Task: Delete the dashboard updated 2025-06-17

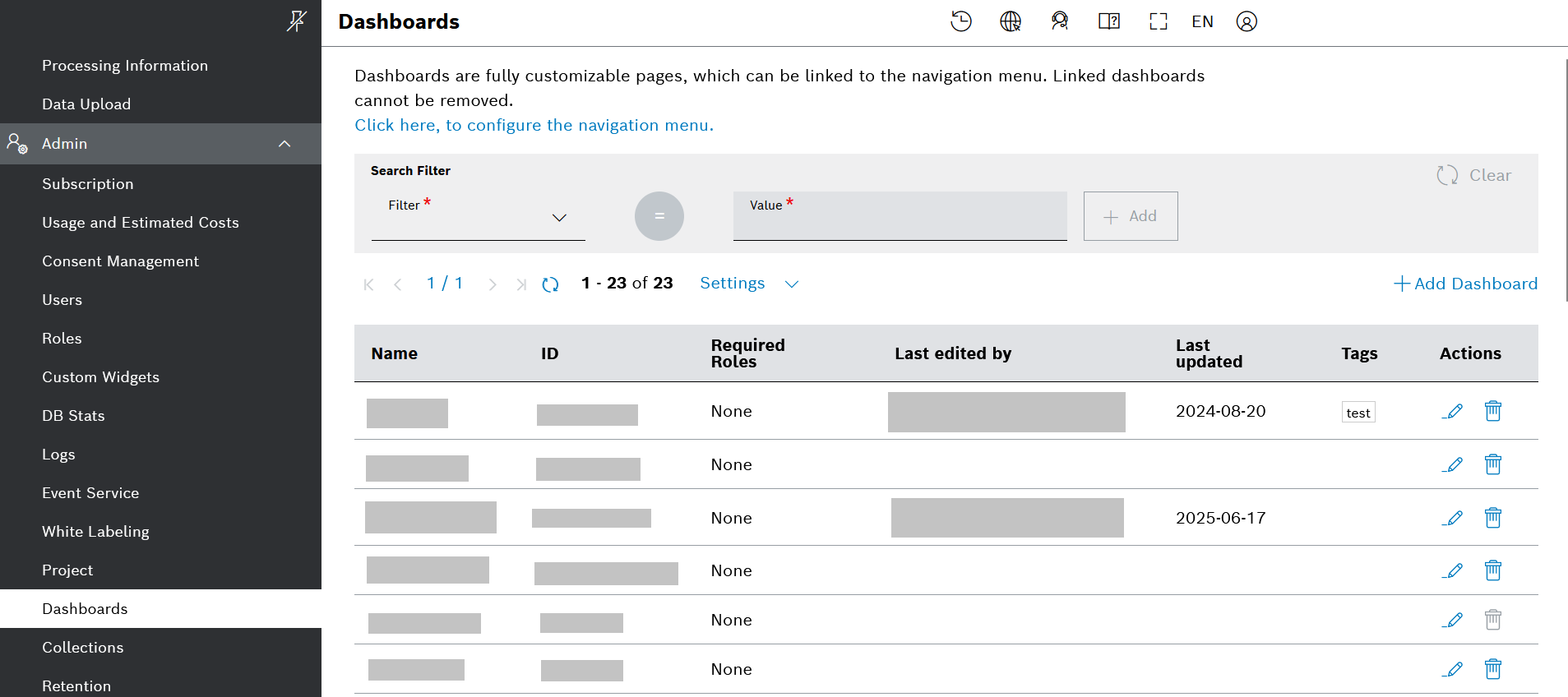Action: 1493,518
